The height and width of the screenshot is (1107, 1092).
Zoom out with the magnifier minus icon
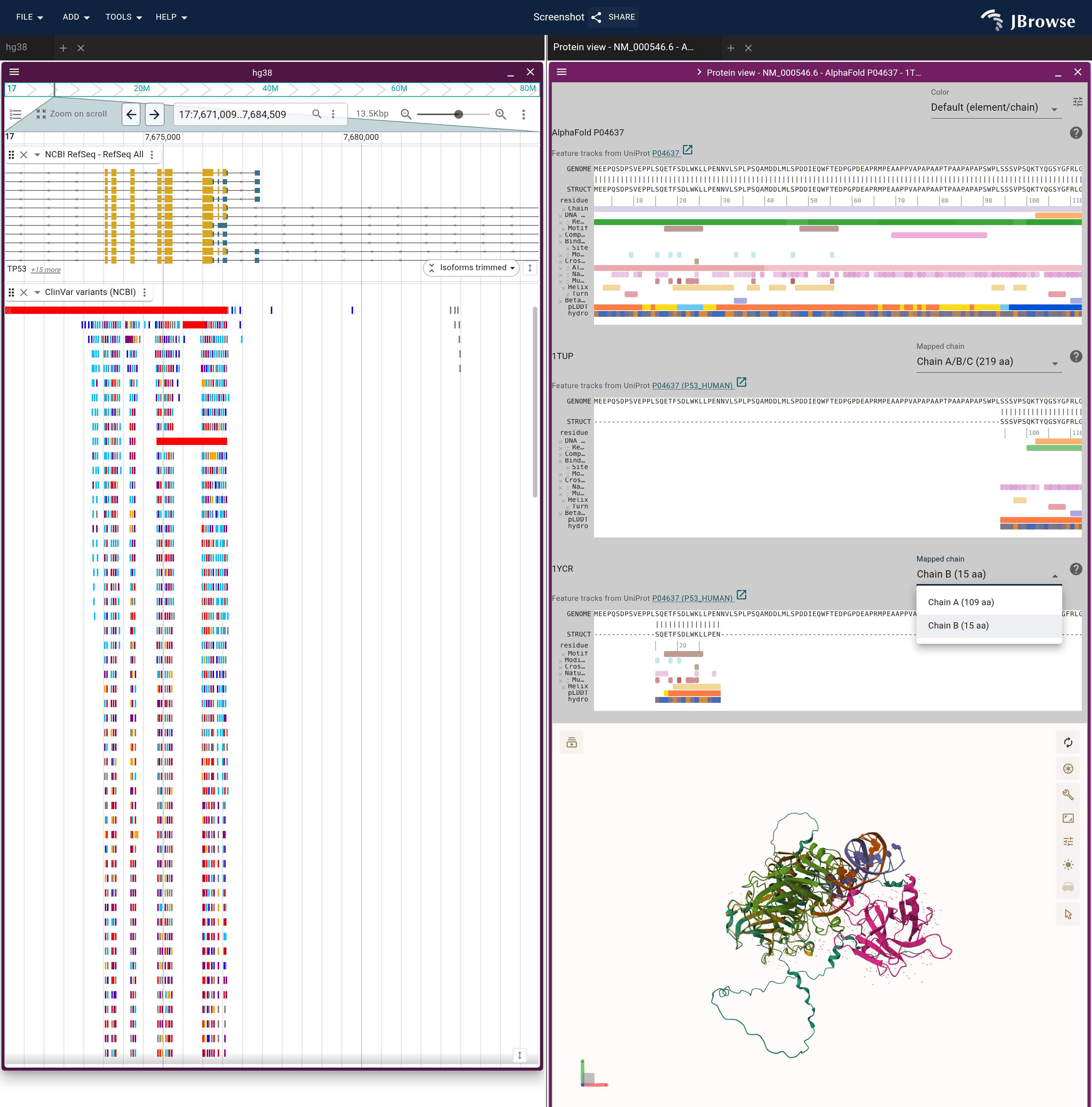coord(406,114)
